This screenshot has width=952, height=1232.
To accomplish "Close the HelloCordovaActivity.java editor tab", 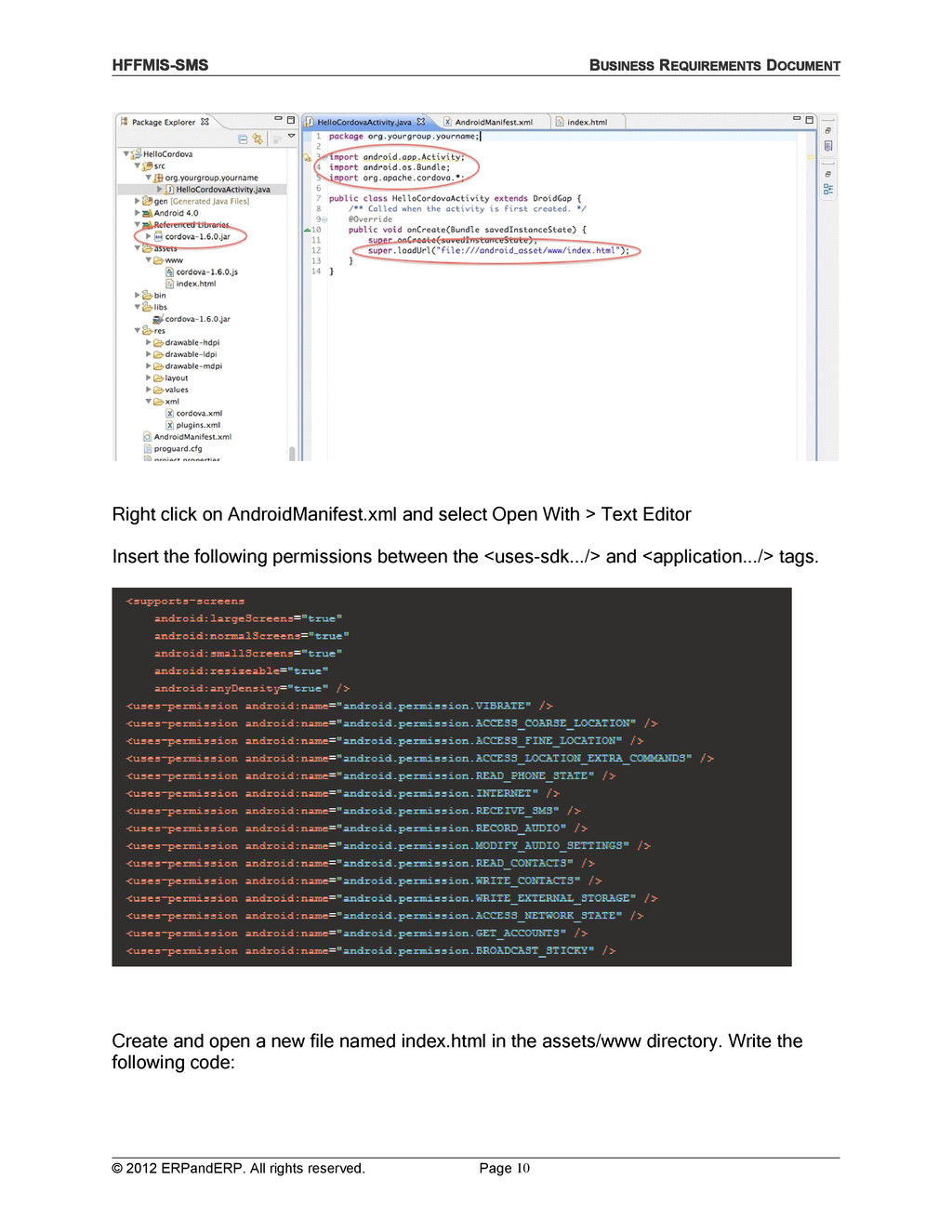I will pos(420,122).
